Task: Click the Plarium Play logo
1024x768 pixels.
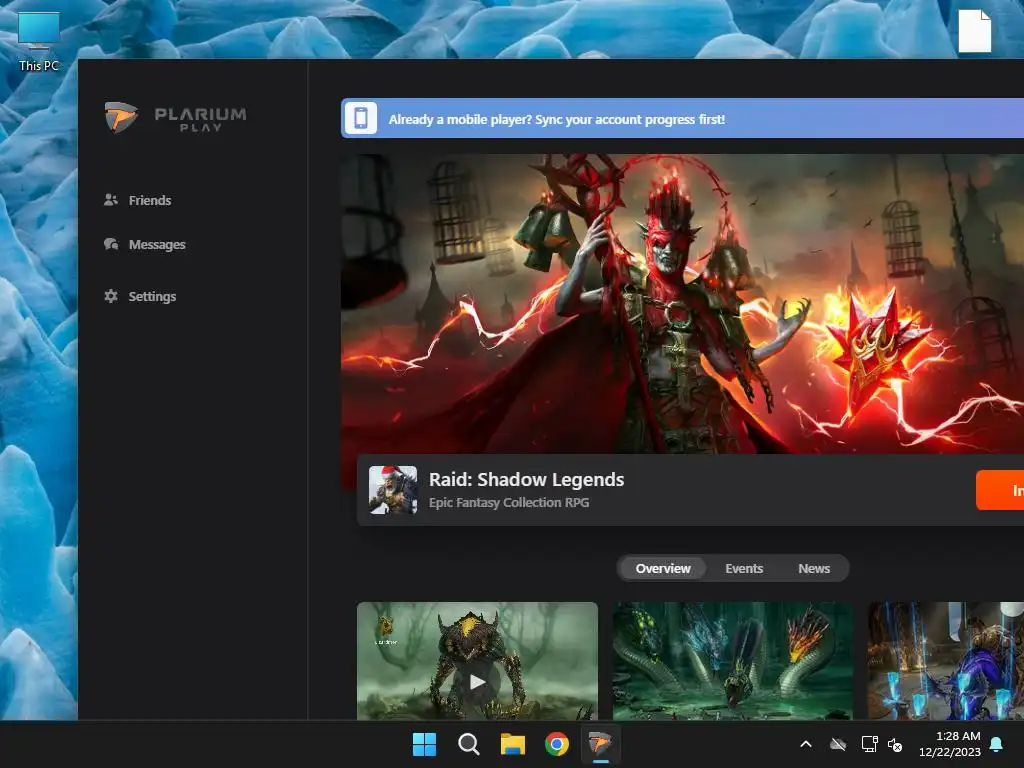Action: point(176,118)
